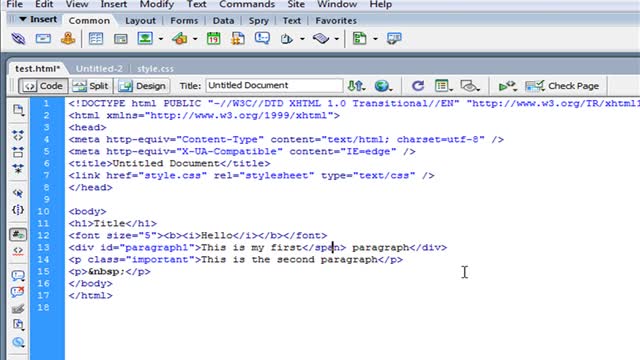
Task: Switch to Design view
Action: click(x=142, y=86)
